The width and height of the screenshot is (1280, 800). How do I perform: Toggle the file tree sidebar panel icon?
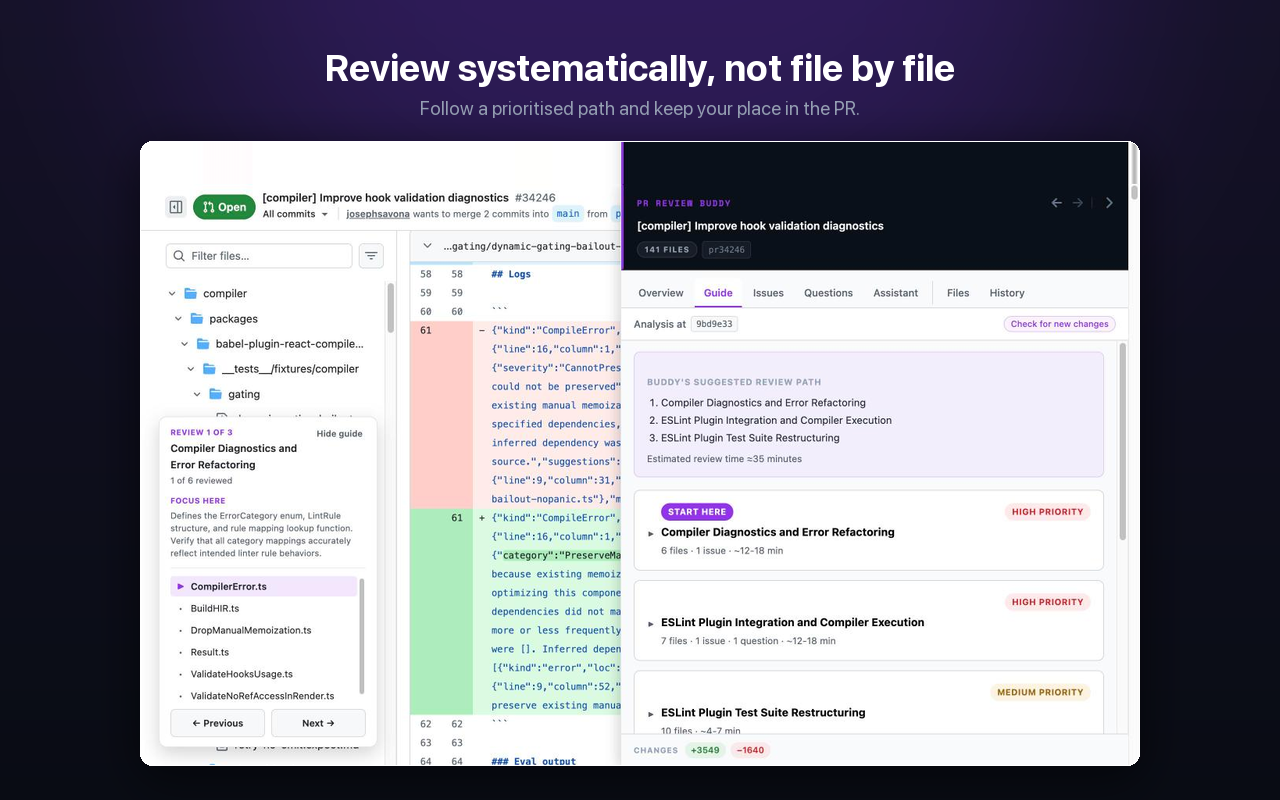(x=176, y=207)
